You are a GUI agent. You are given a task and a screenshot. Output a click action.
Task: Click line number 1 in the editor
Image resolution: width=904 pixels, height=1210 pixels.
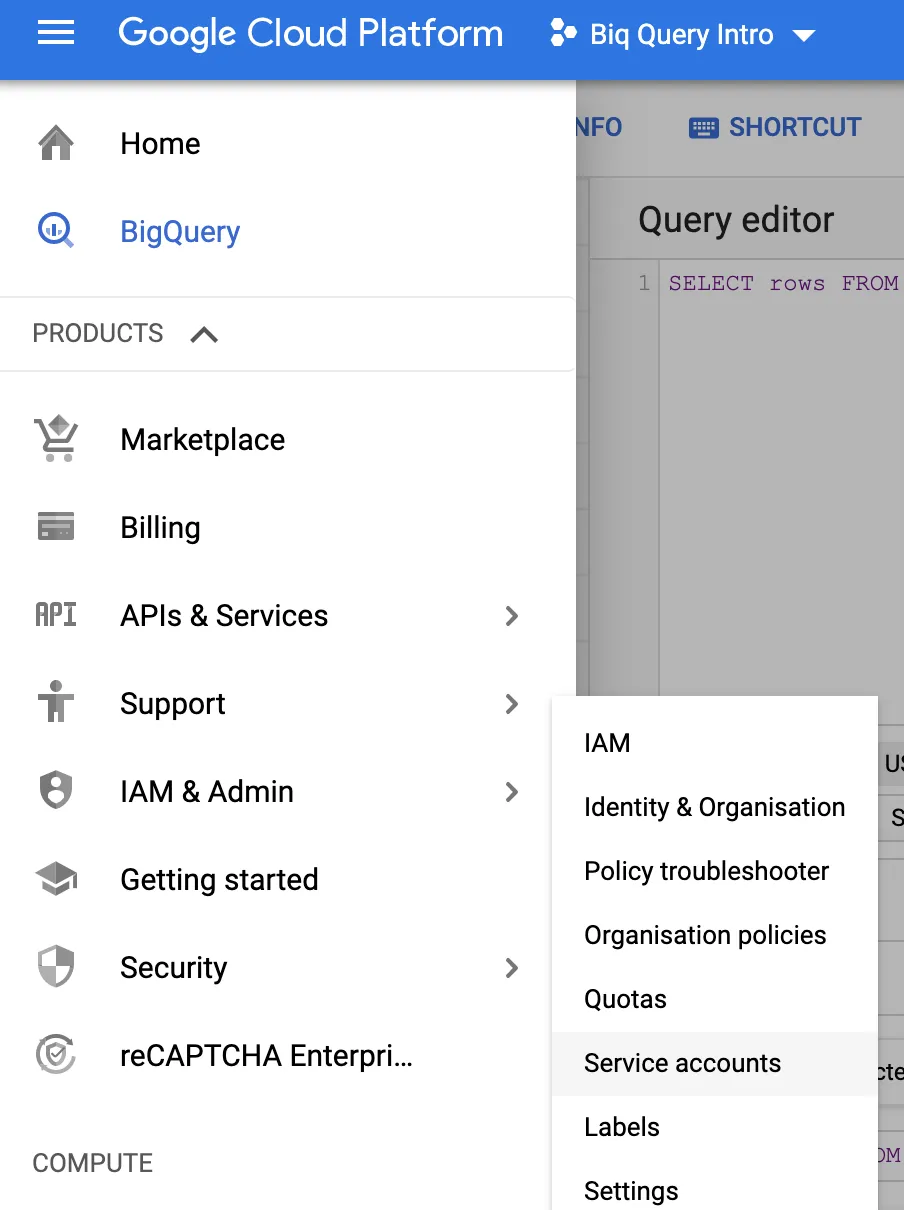[645, 283]
